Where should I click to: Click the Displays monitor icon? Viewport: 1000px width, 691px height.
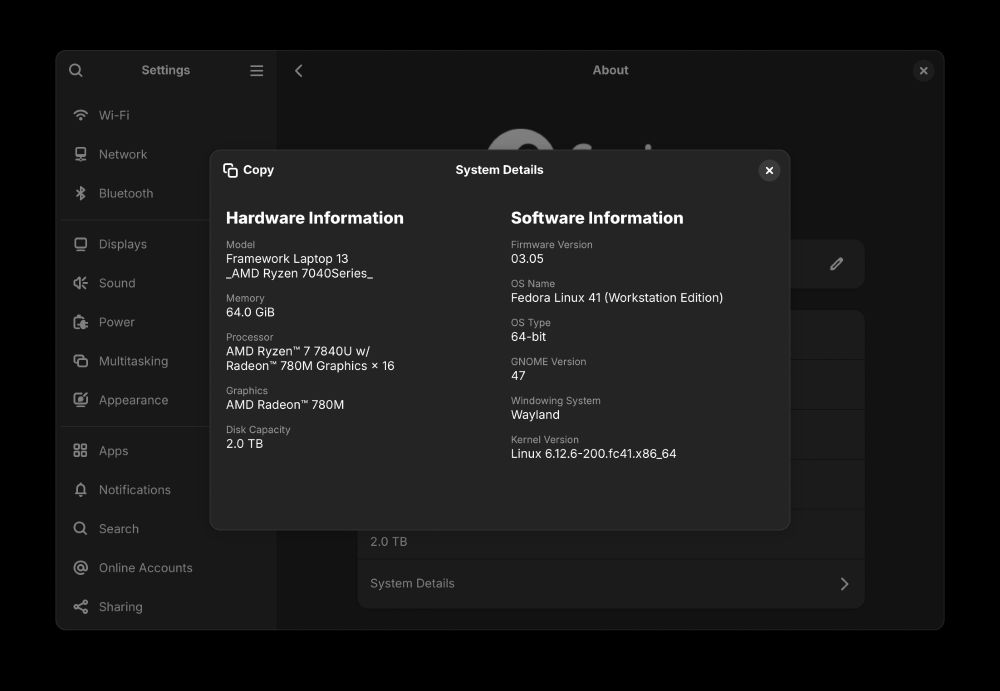[x=80, y=244]
